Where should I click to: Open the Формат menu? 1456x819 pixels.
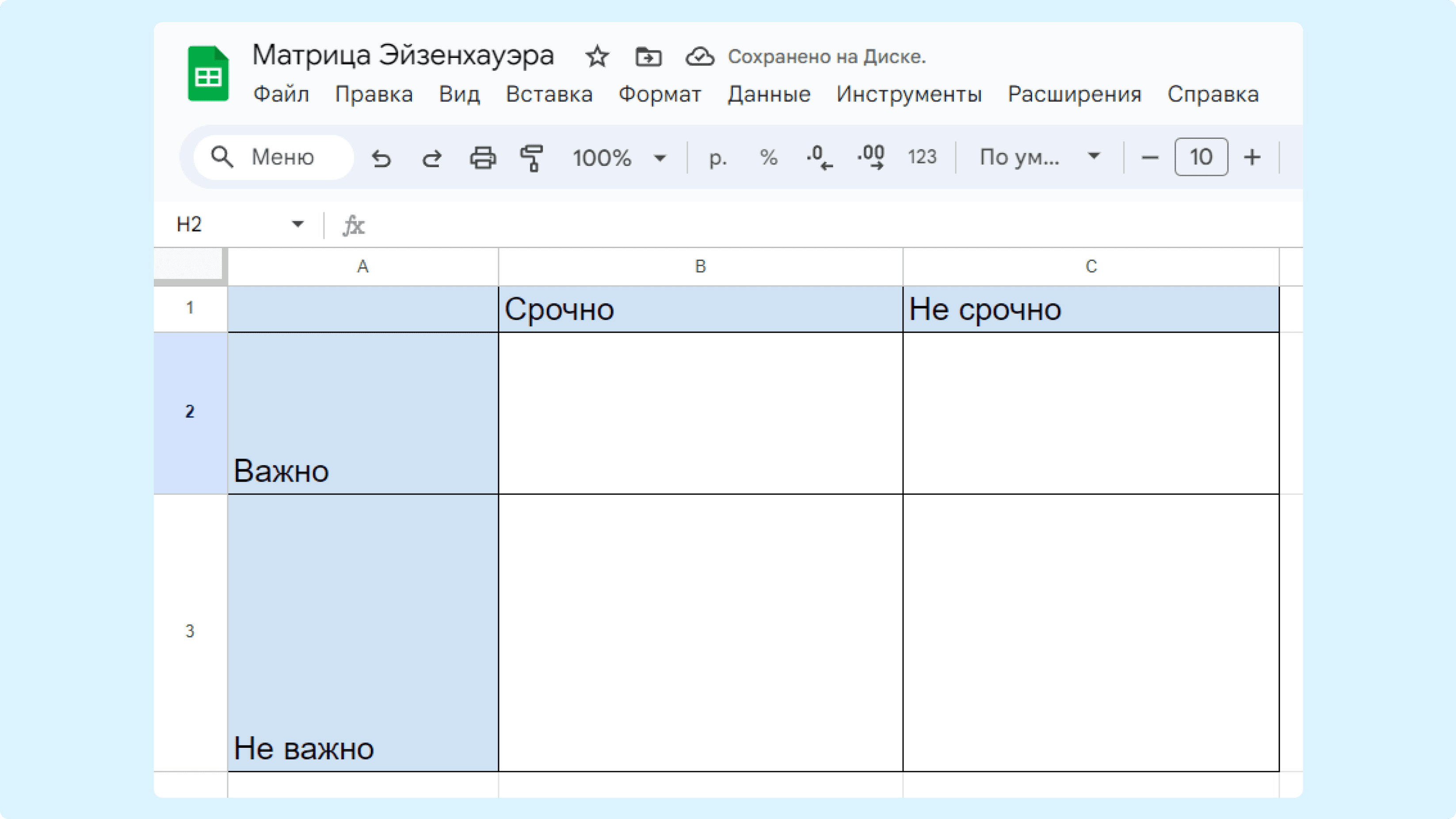pos(659,95)
